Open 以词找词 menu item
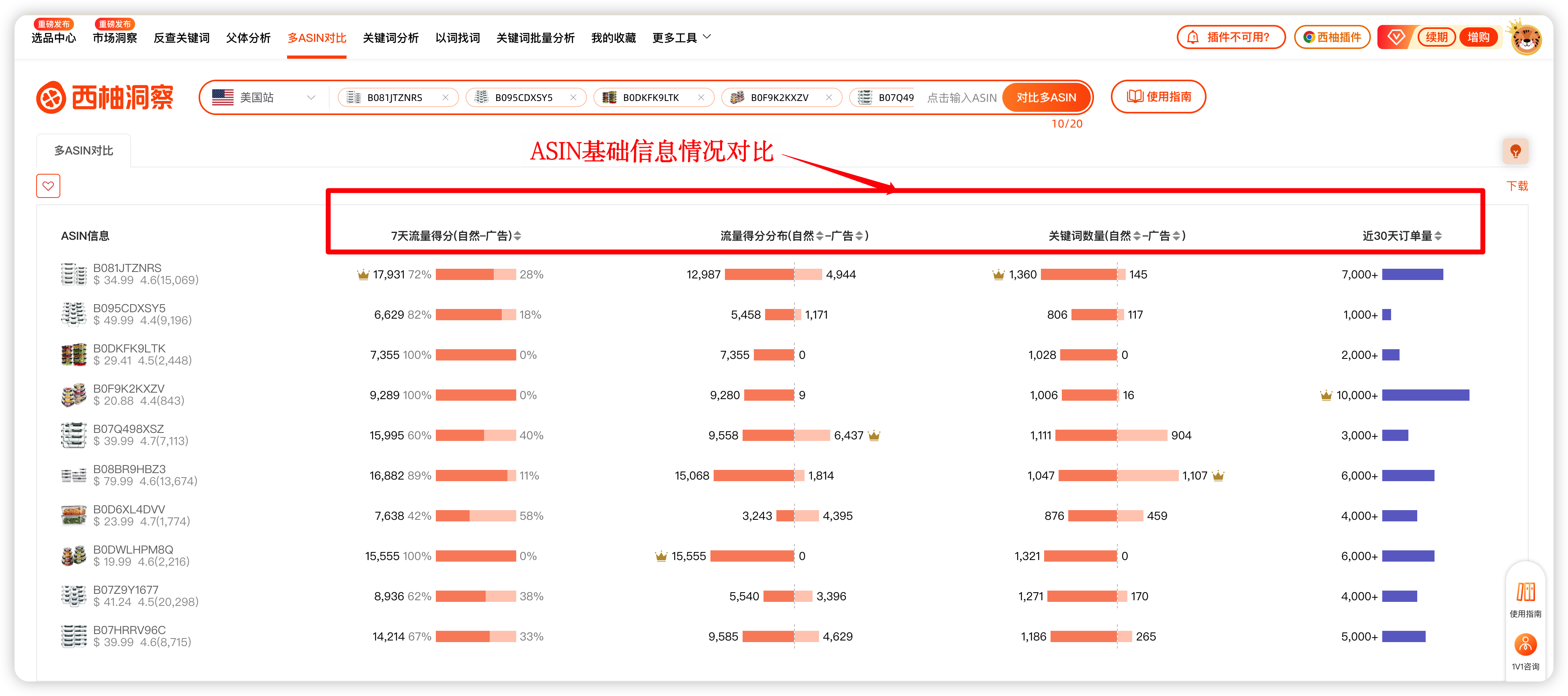The width and height of the screenshot is (1568, 696). pyautogui.click(x=458, y=38)
